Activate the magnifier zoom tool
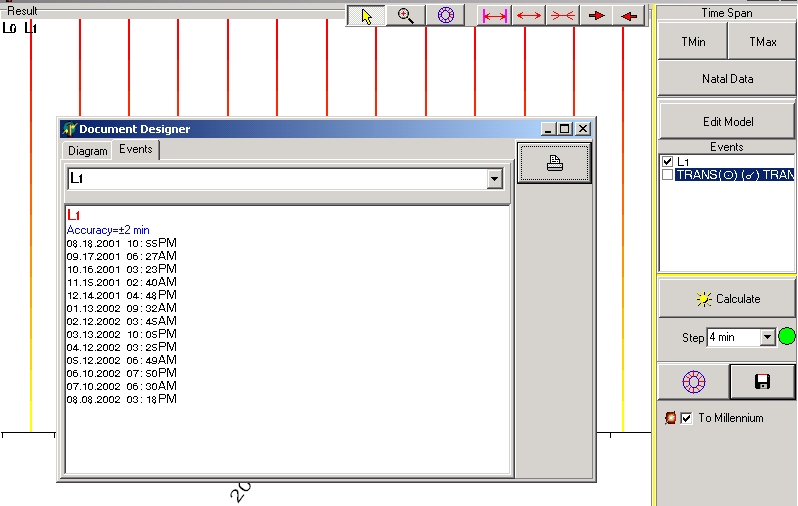This screenshot has height=506, width=798. pyautogui.click(x=405, y=16)
